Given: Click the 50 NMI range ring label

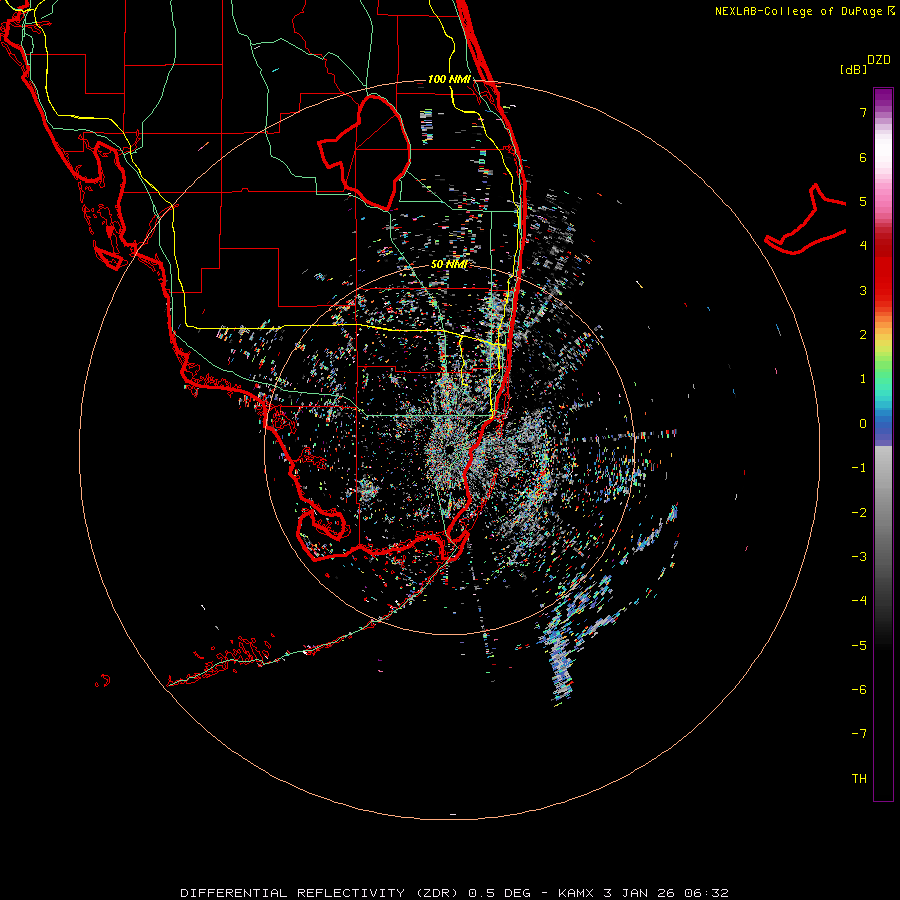Looking at the screenshot, I should [449, 264].
